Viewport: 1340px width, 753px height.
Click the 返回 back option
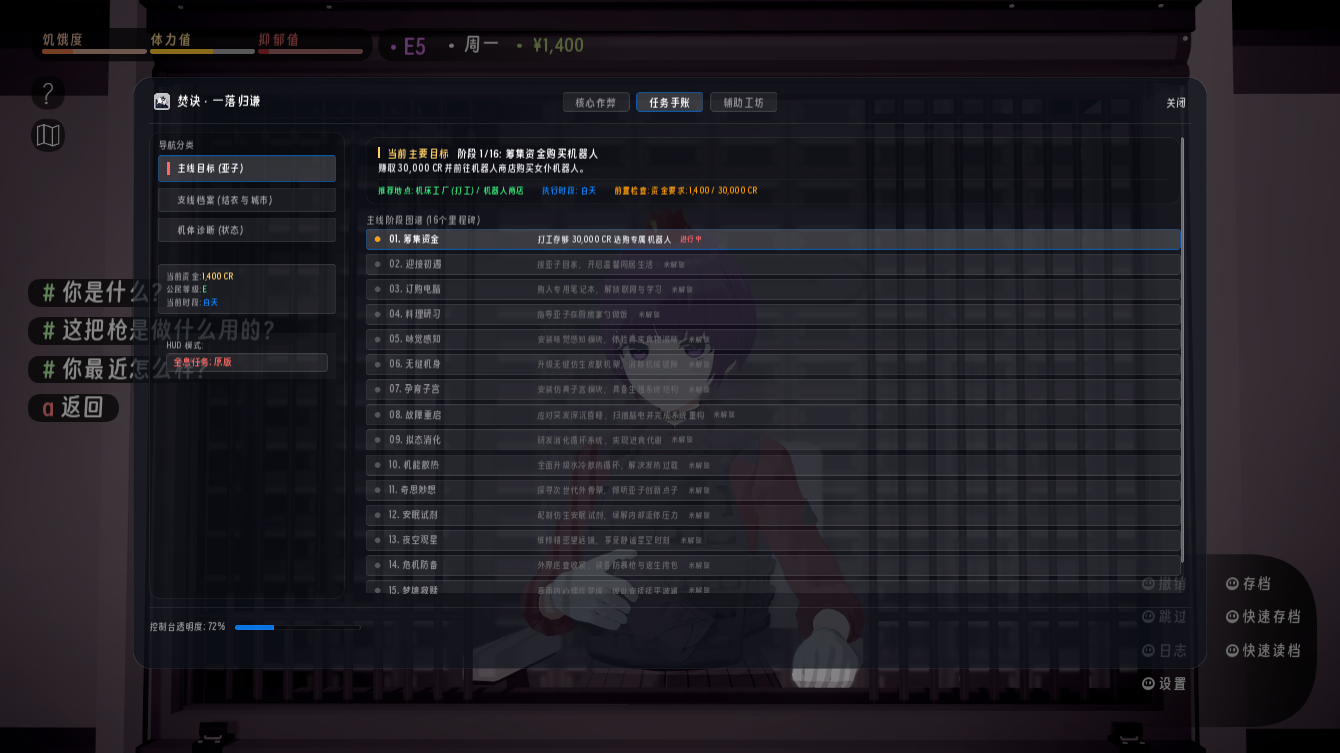click(73, 407)
